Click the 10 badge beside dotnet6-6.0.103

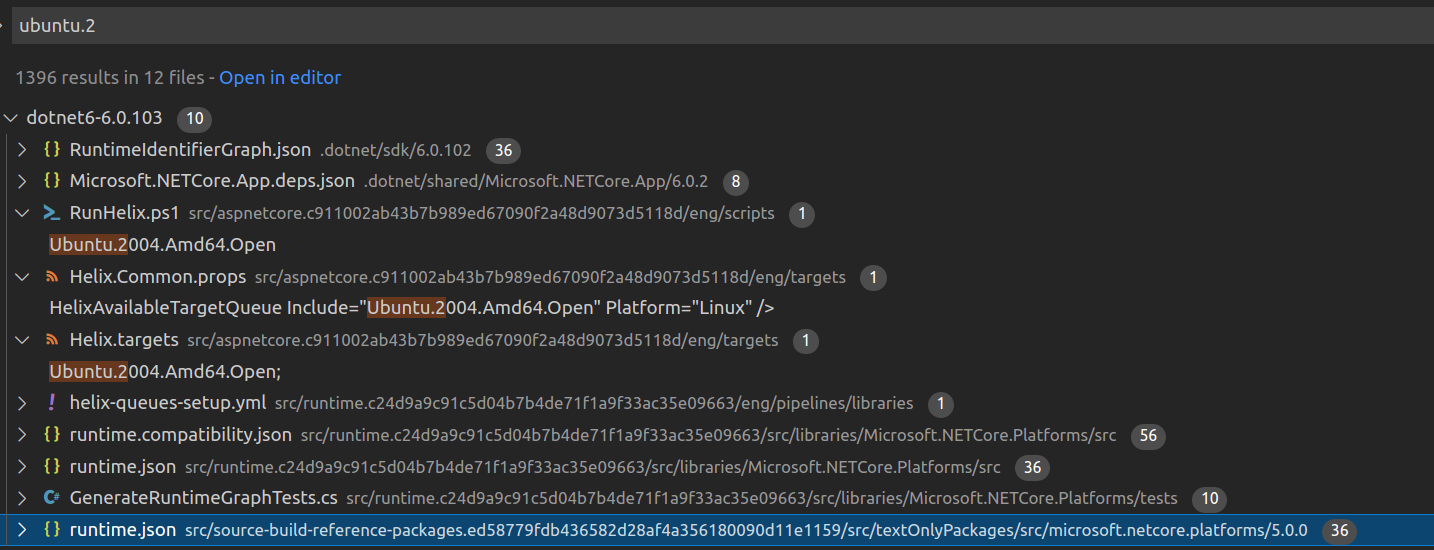194,119
